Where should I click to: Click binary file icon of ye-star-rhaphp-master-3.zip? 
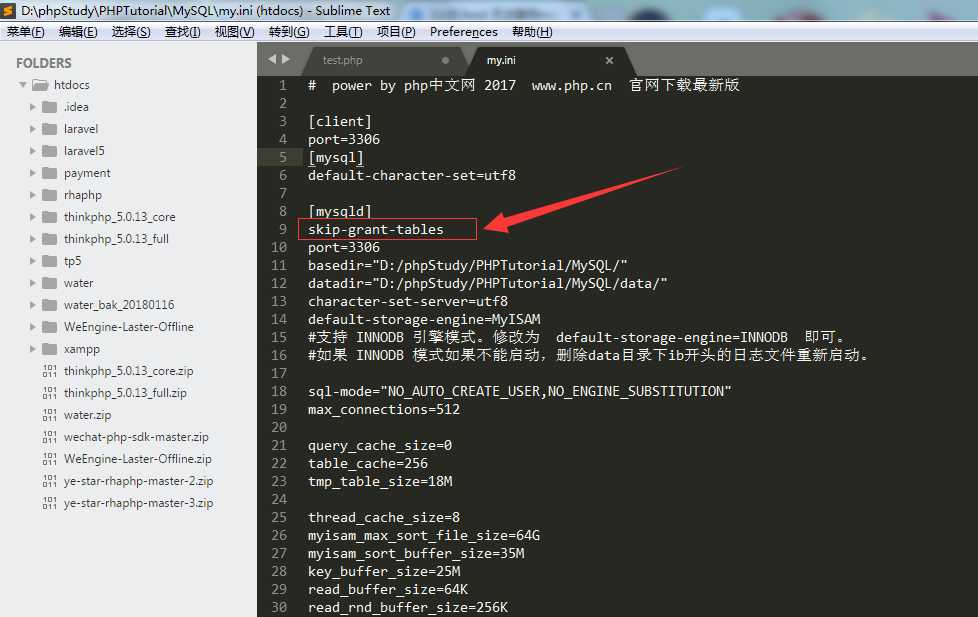(x=50, y=503)
